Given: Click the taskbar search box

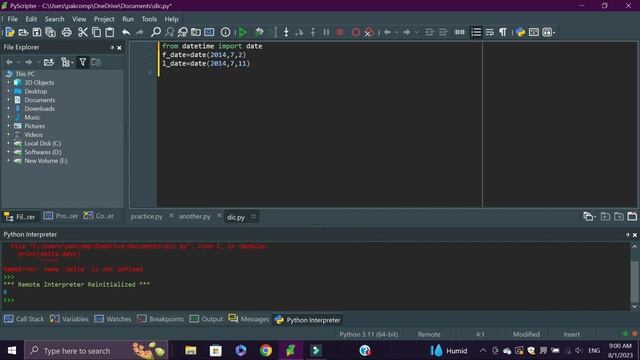Looking at the screenshot, I should pyautogui.click(x=96, y=350).
